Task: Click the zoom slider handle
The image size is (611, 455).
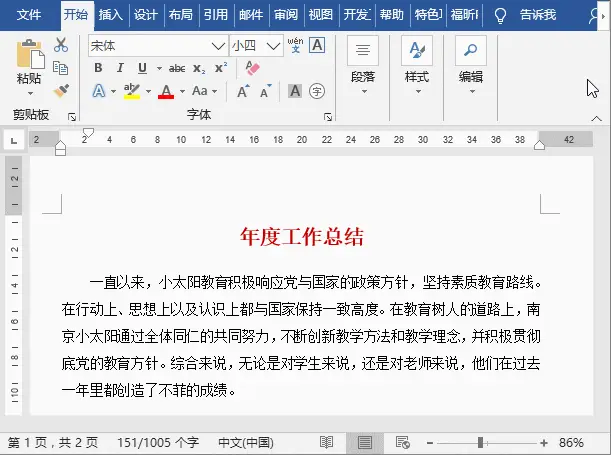Action: point(480,443)
